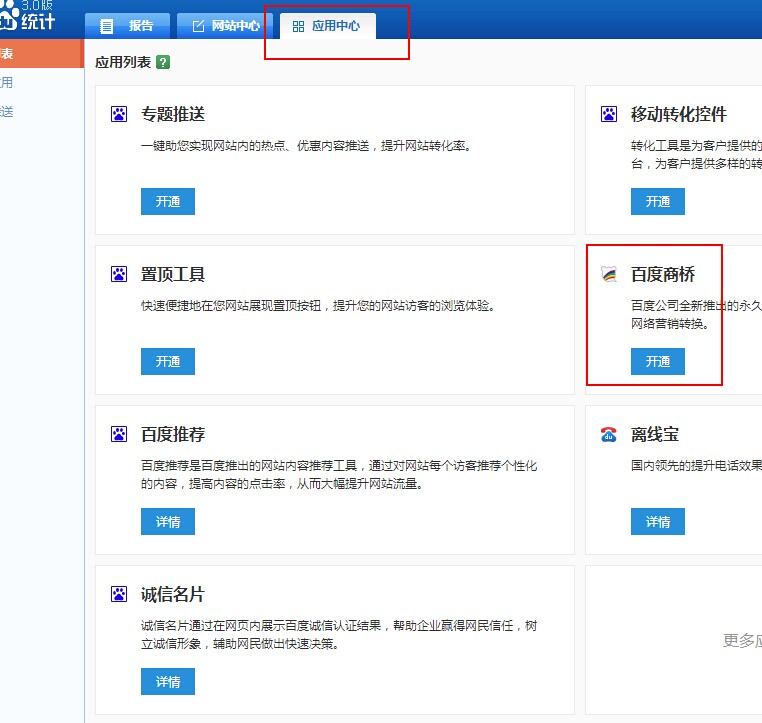Viewport: 762px width, 723px height.
Task: Click the 百度商桥 colorful bridge icon
Action: pyautogui.click(x=609, y=275)
